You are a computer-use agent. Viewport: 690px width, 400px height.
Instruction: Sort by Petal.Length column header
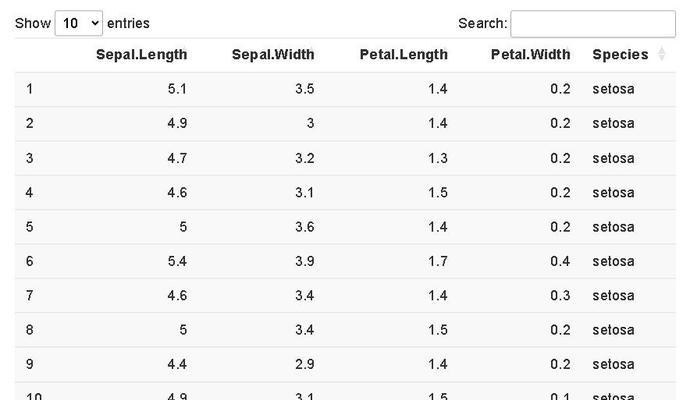404,55
